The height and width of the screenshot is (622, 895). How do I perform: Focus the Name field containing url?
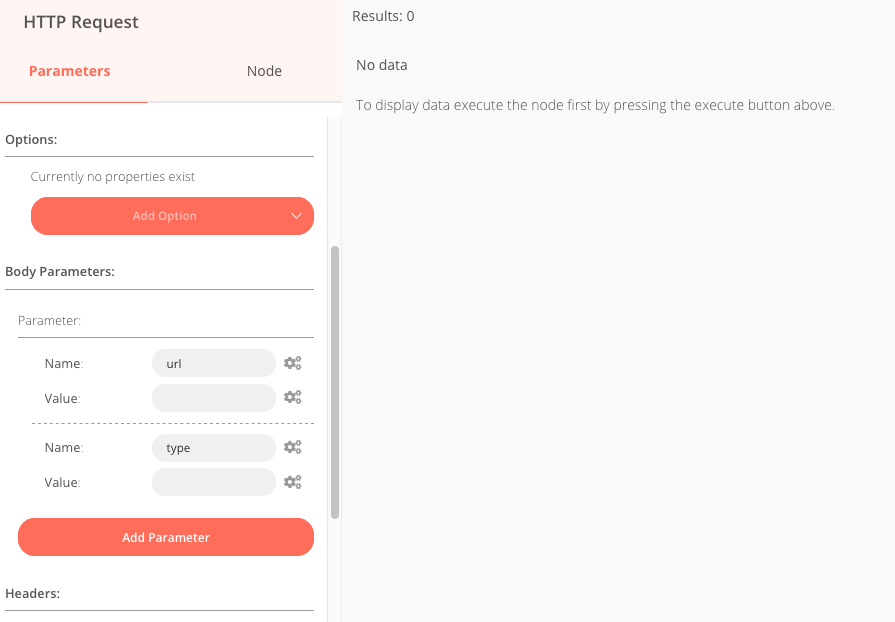point(214,363)
